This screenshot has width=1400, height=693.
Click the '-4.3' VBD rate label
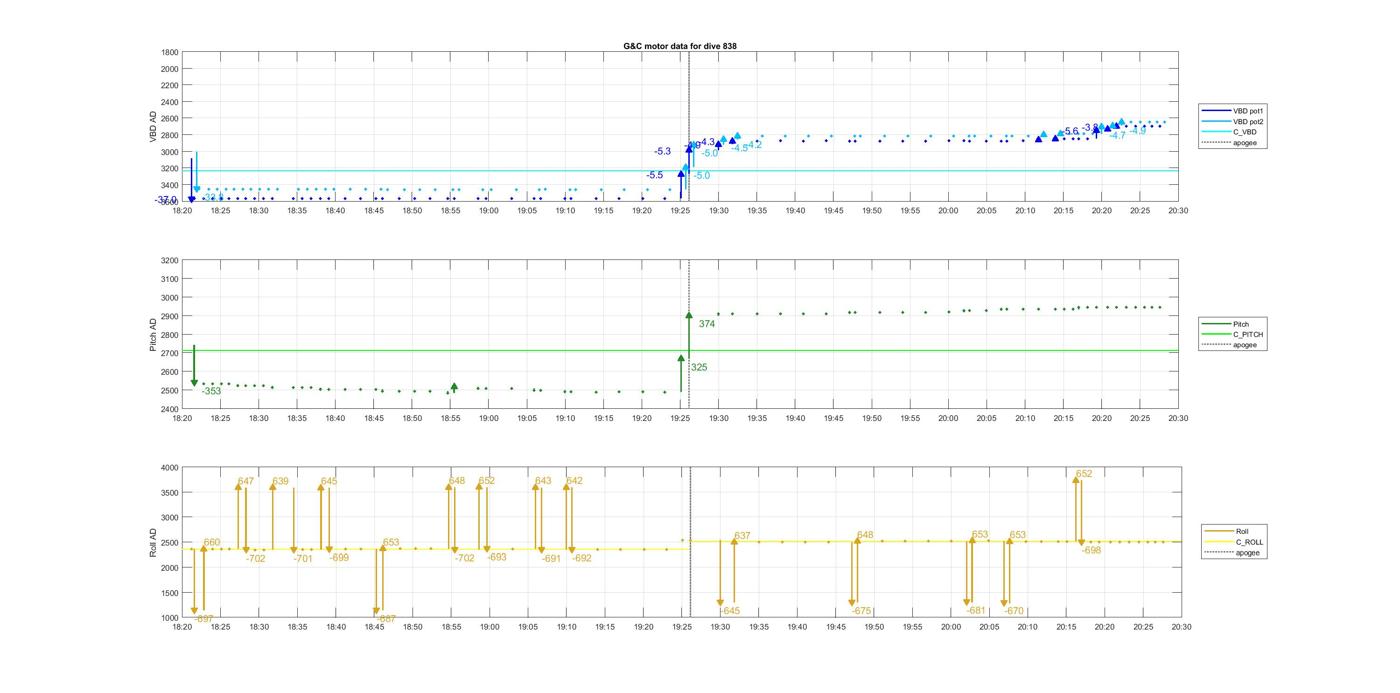pyautogui.click(x=707, y=142)
